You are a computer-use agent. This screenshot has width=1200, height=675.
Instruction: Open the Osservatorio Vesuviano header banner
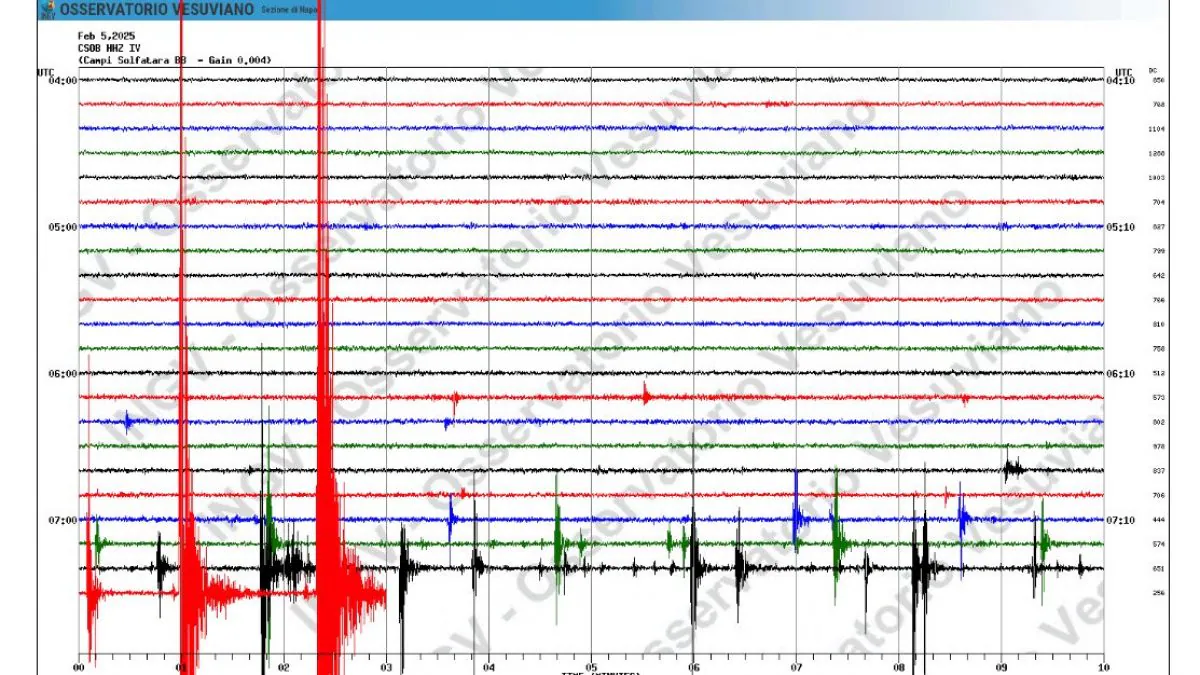160,9
